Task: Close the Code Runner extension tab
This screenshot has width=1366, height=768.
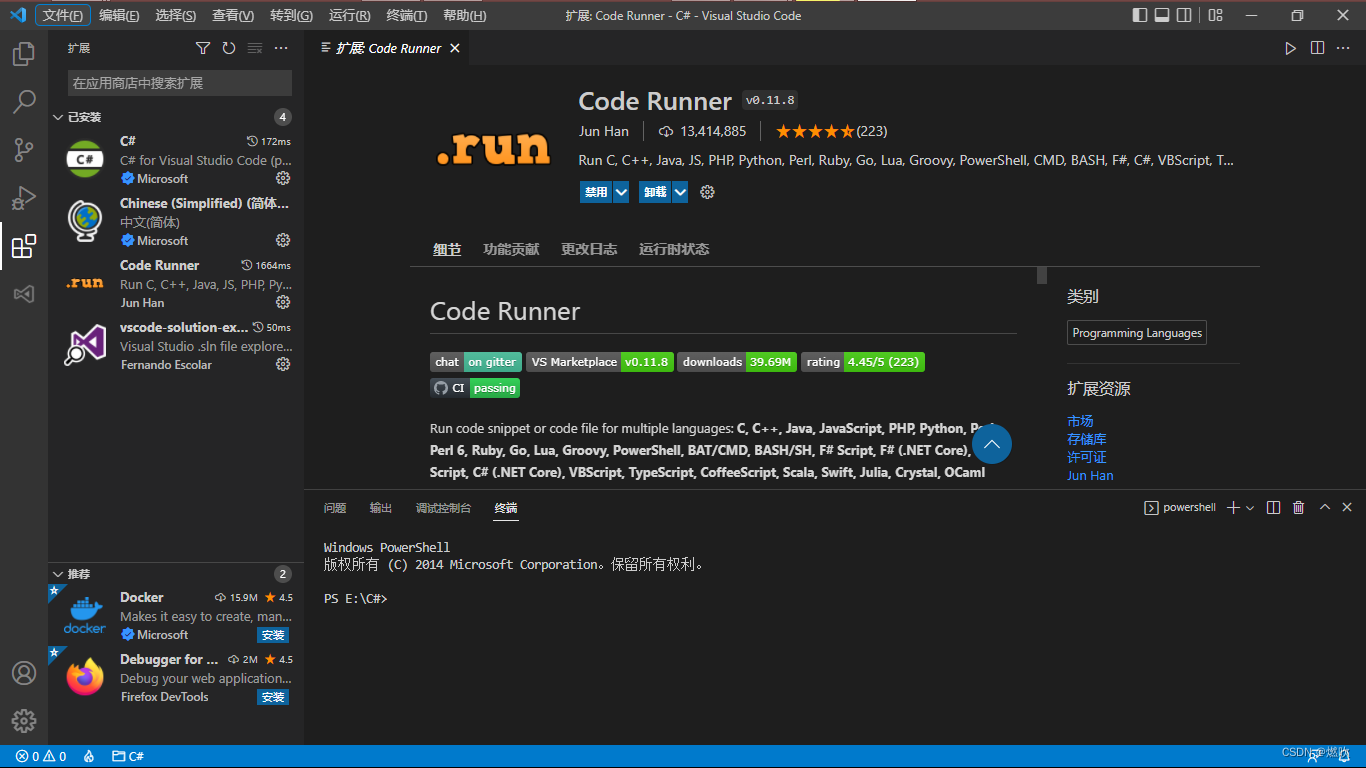Action: (x=455, y=48)
